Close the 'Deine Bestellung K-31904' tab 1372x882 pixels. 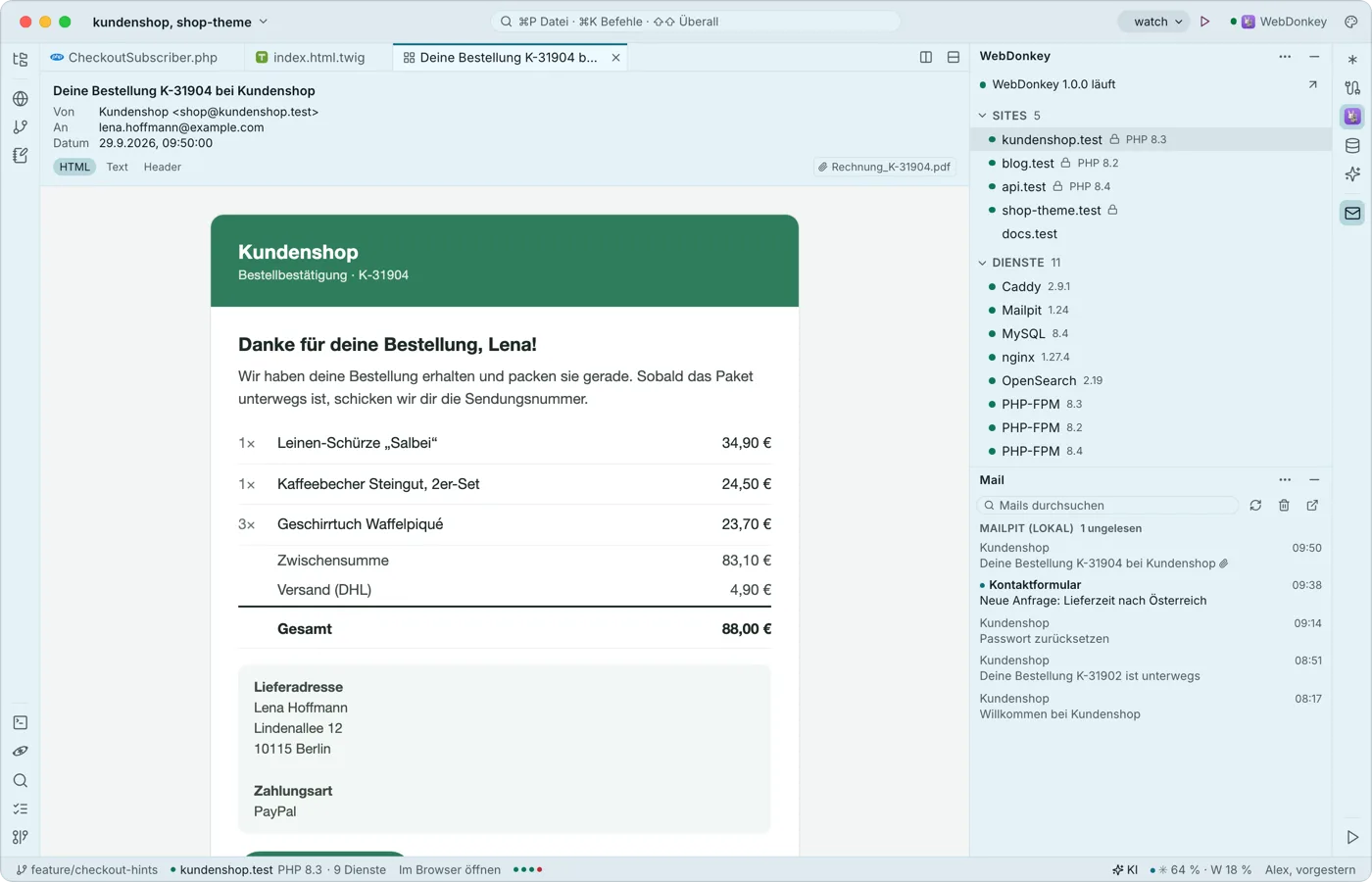coord(615,58)
